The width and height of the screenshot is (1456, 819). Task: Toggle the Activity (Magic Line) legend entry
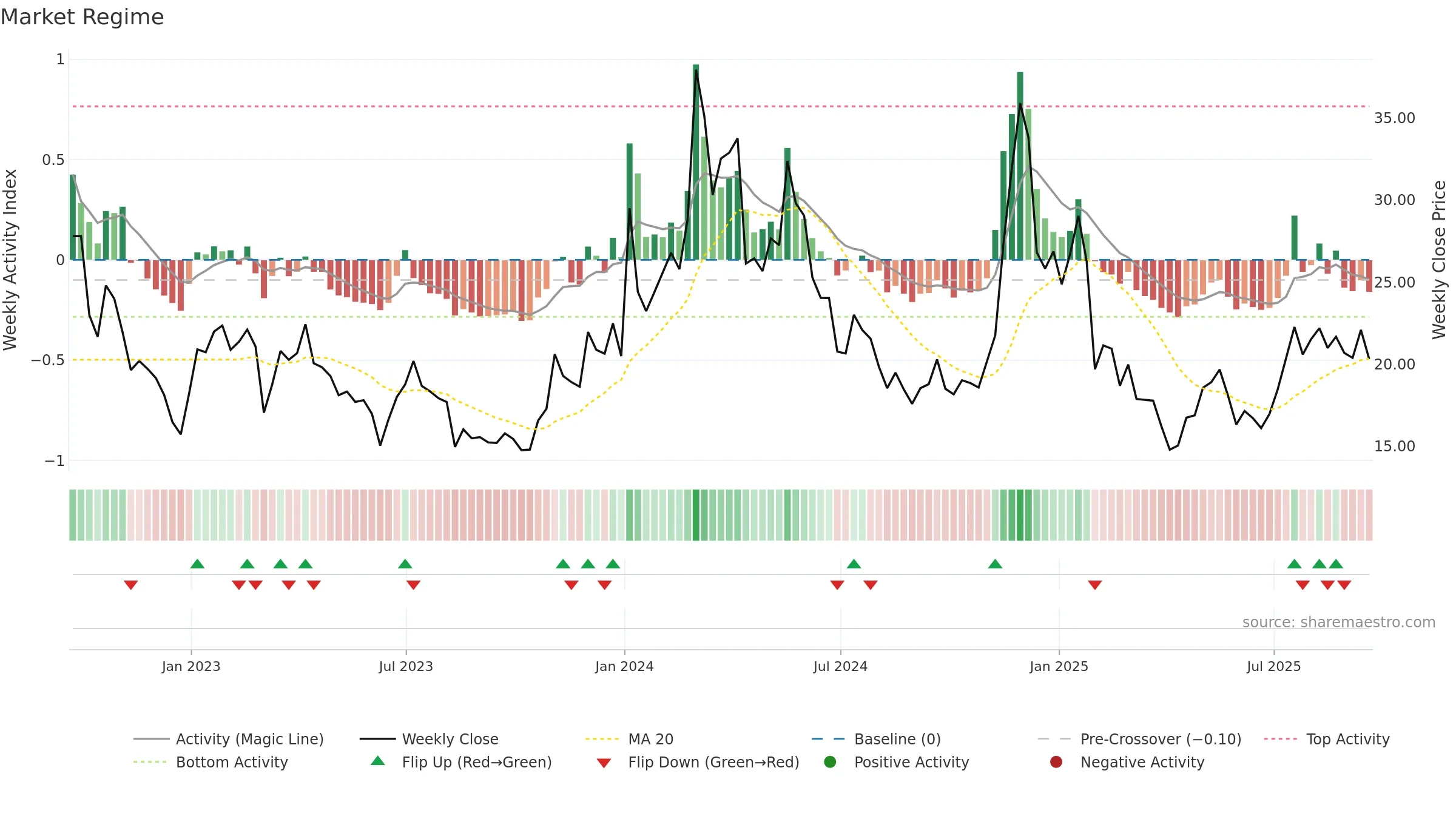pyautogui.click(x=229, y=739)
